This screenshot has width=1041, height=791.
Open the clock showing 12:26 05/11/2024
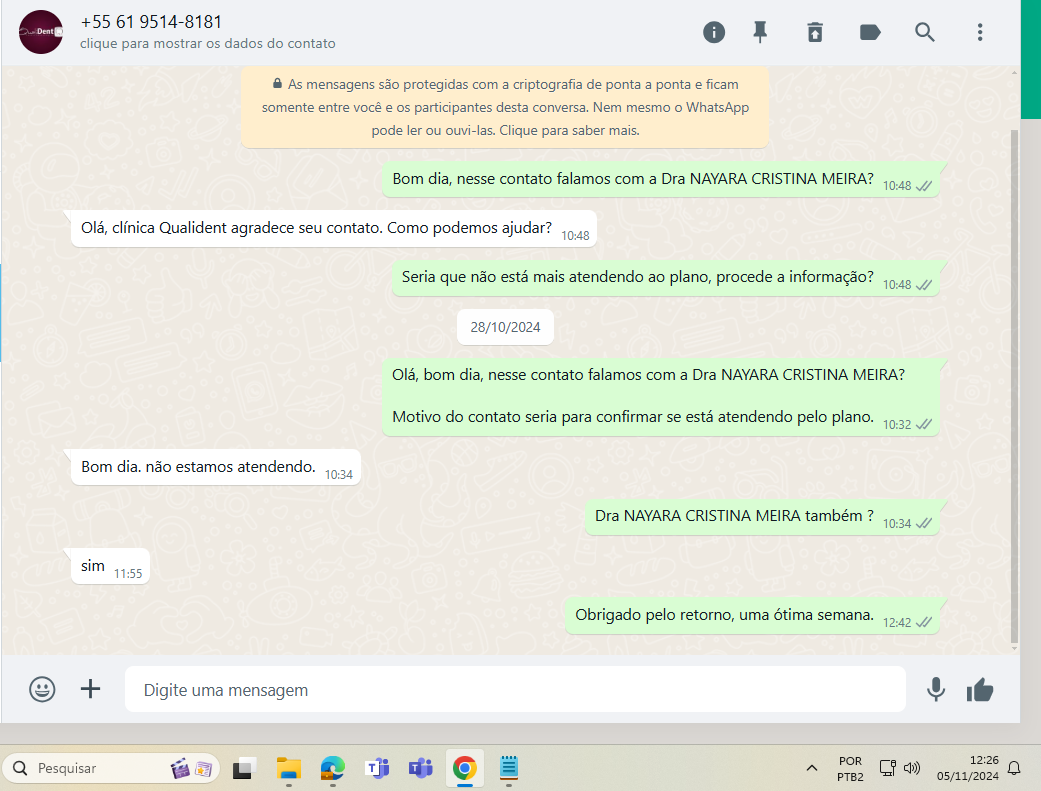[x=968, y=768]
